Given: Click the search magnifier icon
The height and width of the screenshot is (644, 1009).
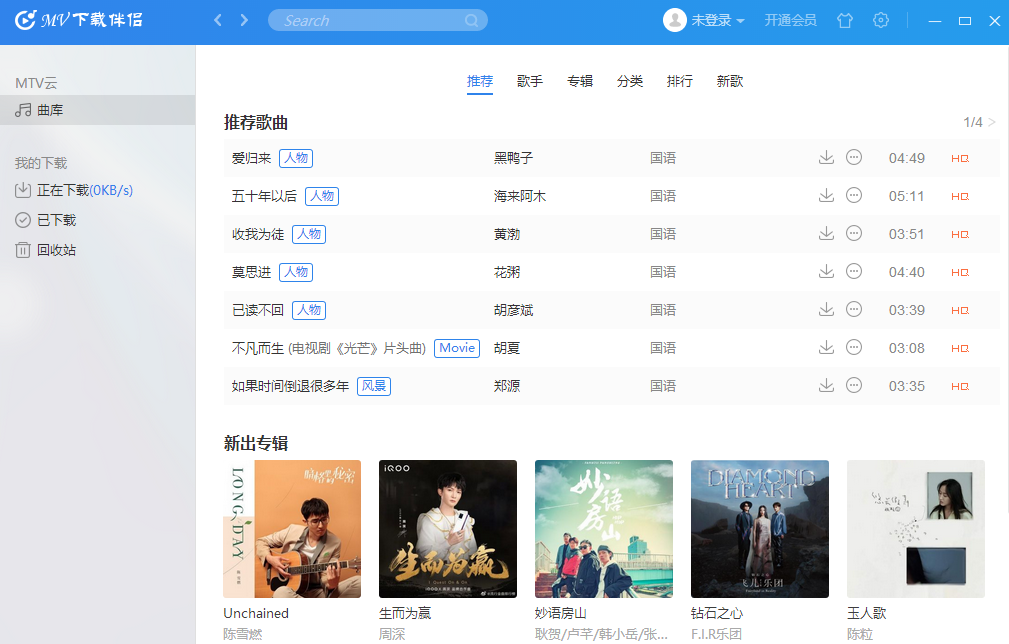Looking at the screenshot, I should click(471, 21).
